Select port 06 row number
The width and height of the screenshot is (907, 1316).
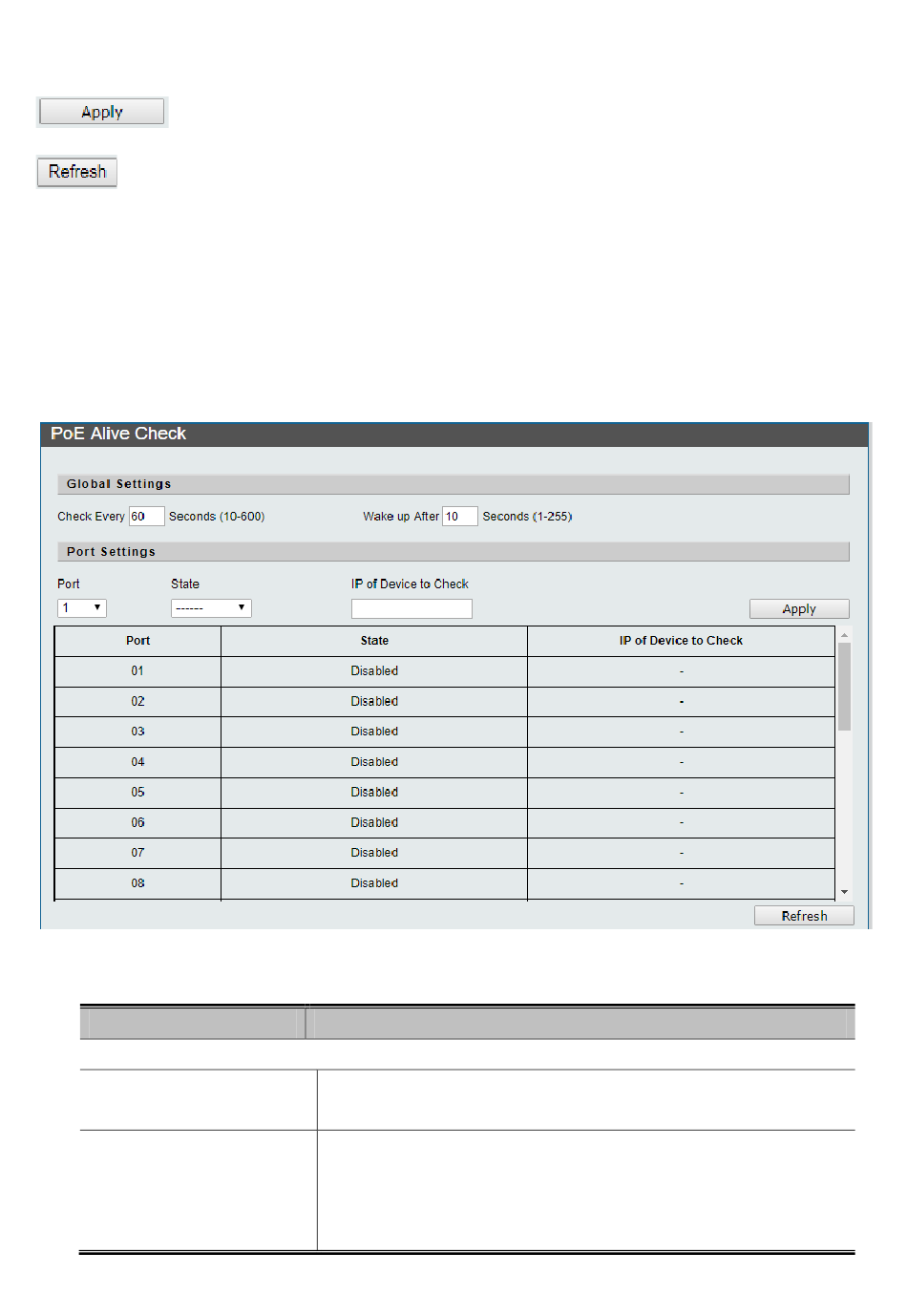138,823
